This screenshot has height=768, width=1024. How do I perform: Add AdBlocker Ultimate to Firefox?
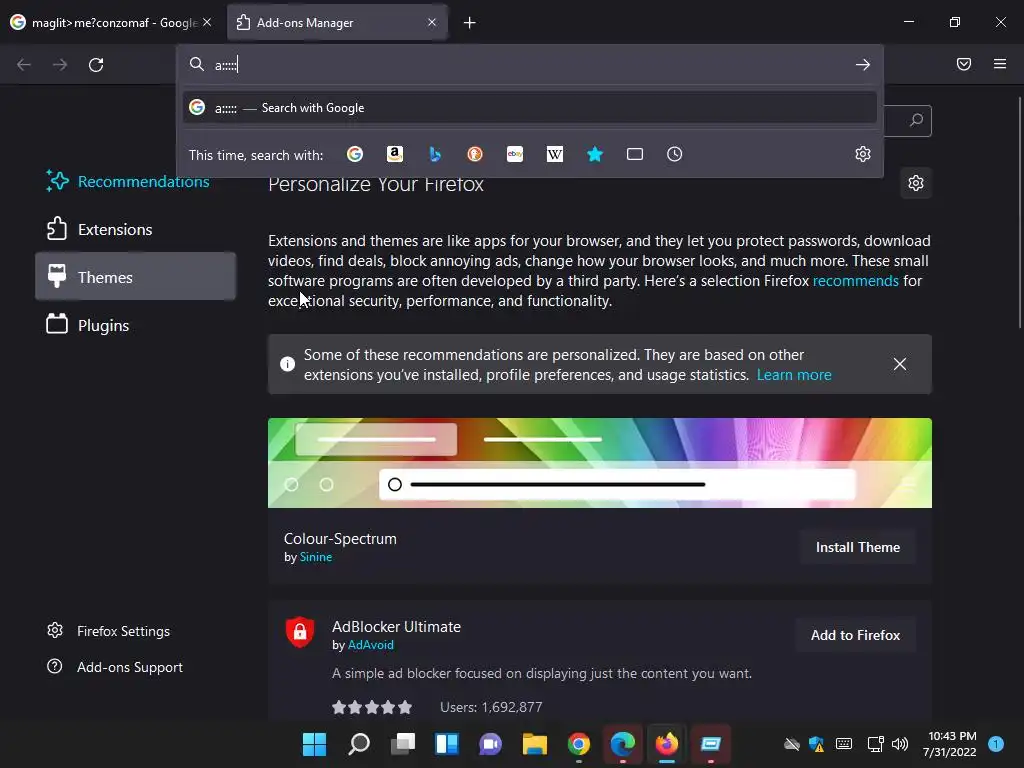point(856,635)
